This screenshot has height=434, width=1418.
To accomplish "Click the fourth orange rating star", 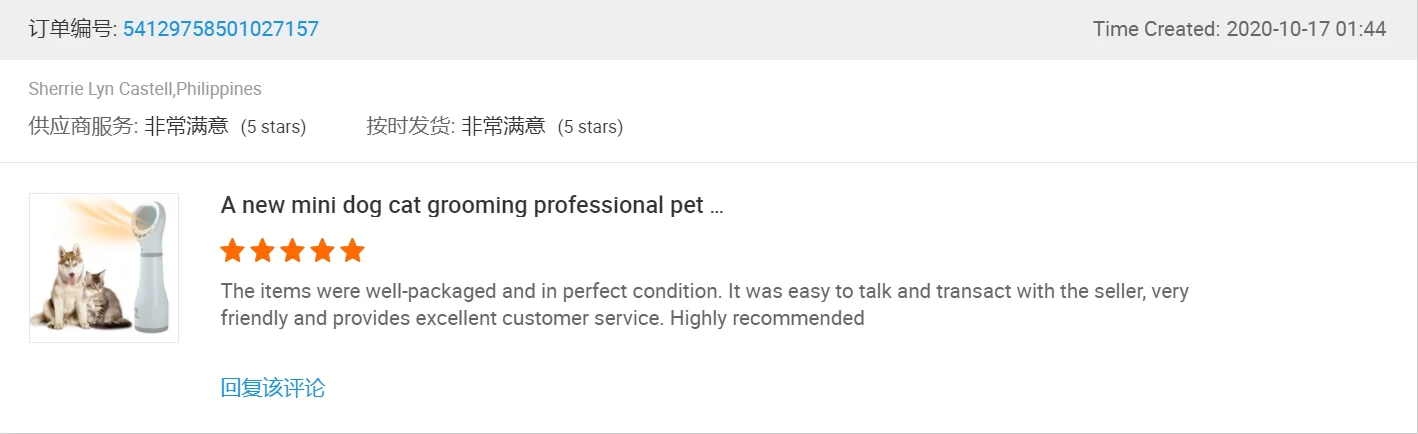I will click(322, 250).
